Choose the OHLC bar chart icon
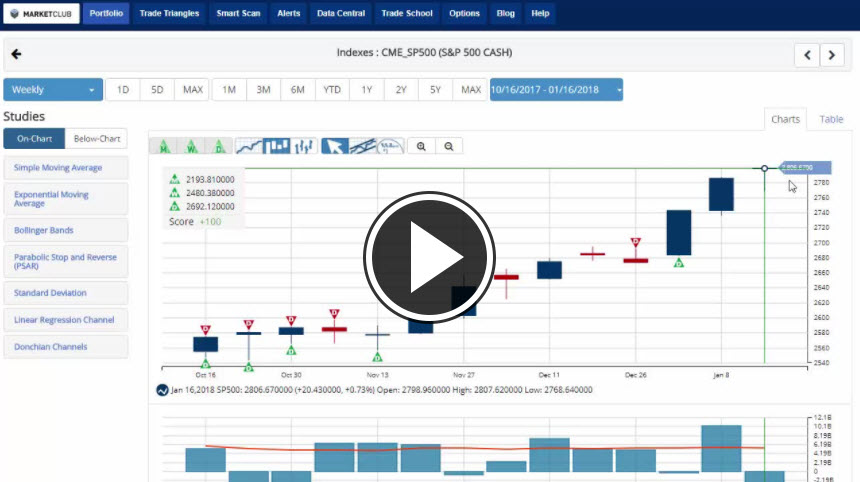 [305, 146]
